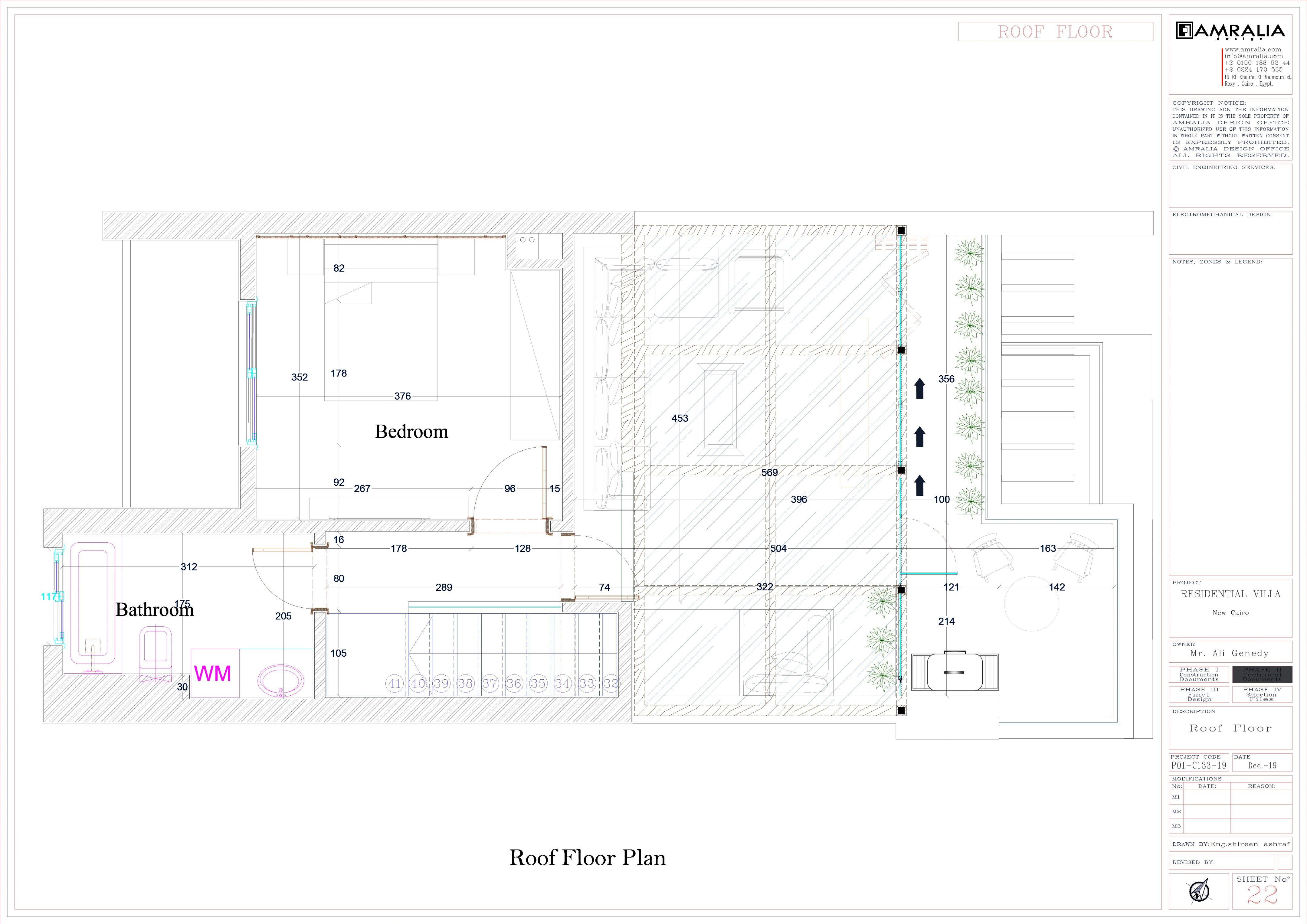1307x924 pixels.
Task: Select the 356 dimension near the arrows
Action: click(x=946, y=379)
